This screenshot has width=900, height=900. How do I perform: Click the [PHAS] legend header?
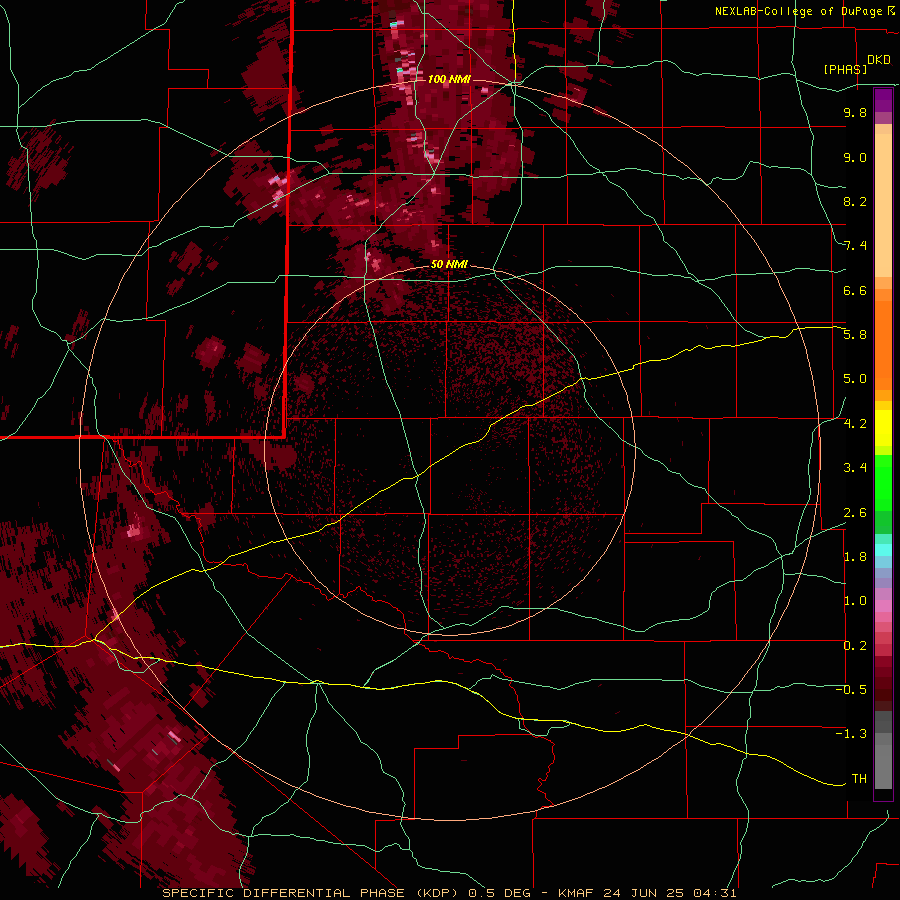coord(845,69)
